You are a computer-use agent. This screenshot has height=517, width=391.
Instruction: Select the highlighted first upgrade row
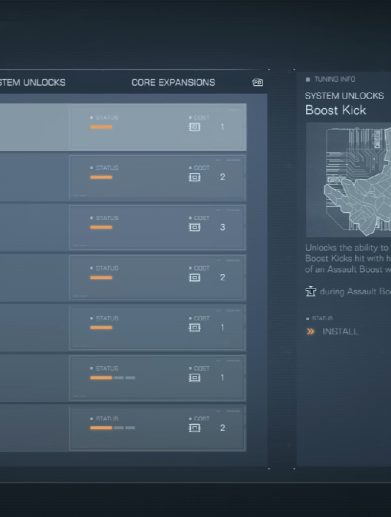click(123, 127)
